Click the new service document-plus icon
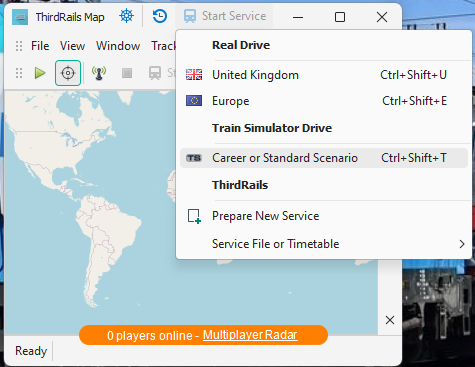The height and width of the screenshot is (367, 475). click(194, 216)
